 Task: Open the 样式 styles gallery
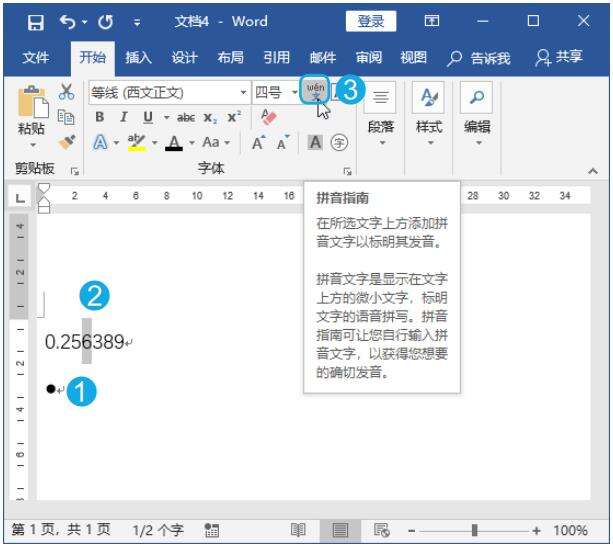[429, 115]
